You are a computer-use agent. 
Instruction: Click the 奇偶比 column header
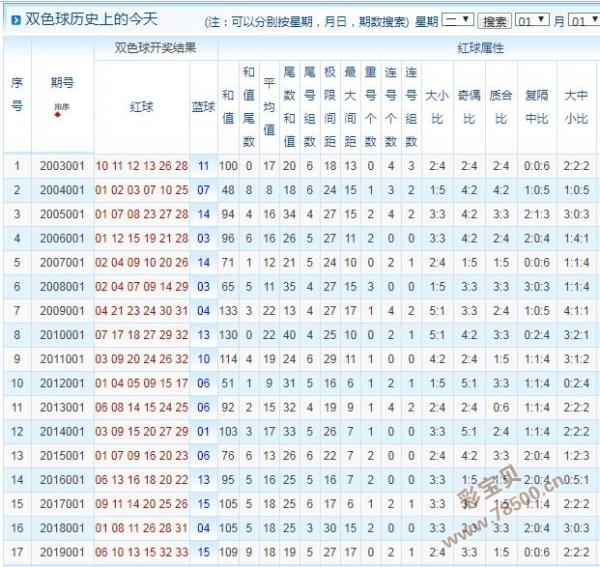coord(469,106)
